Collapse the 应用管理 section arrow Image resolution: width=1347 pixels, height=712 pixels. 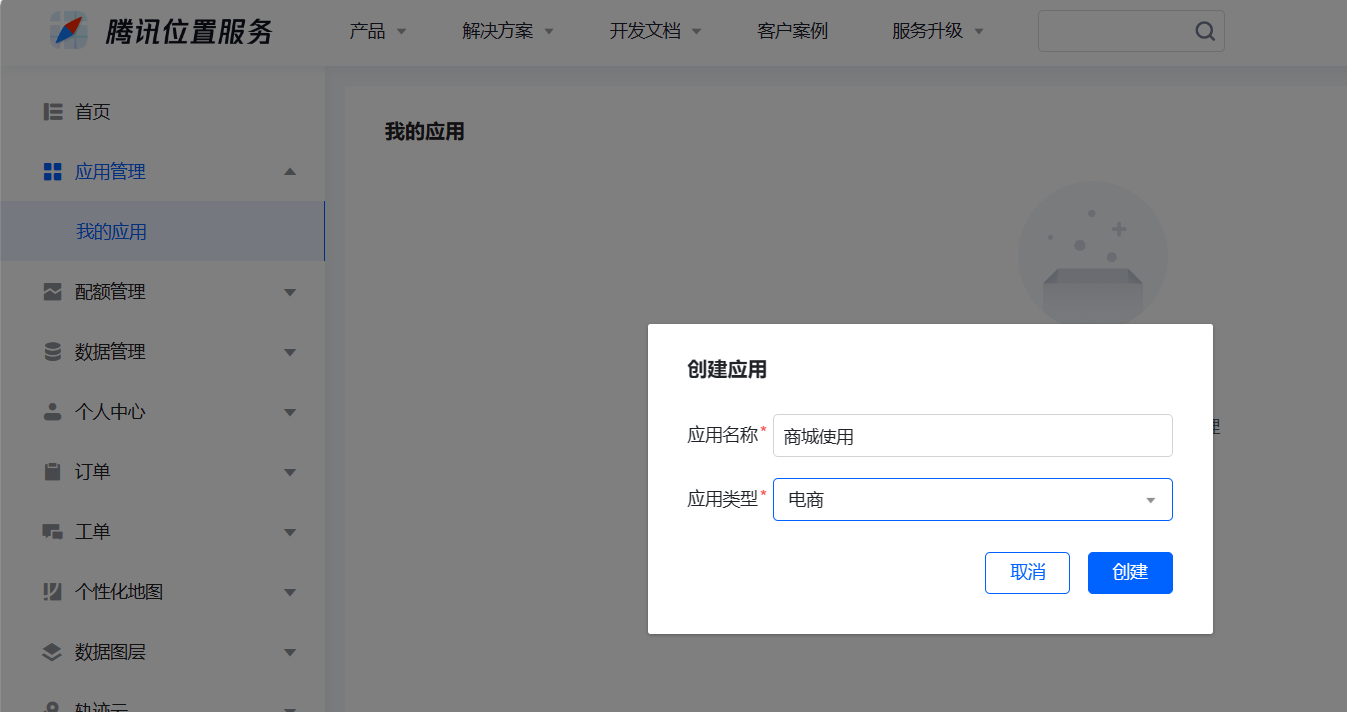coord(290,172)
